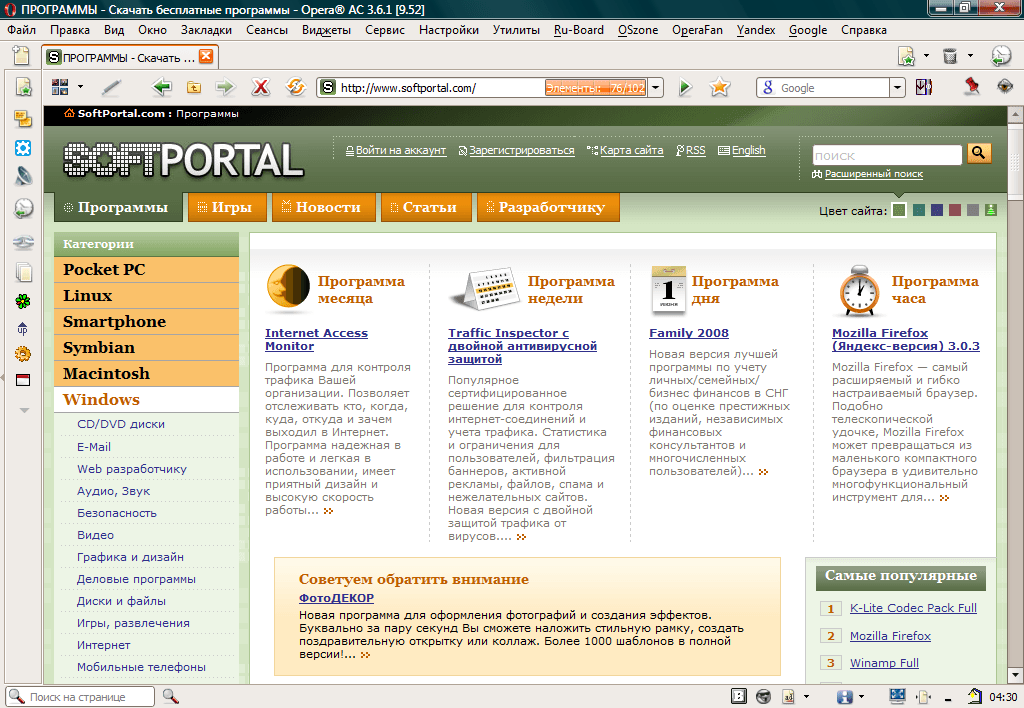
Task: Expand sidebar panel list down arrow
Action: click(24, 410)
